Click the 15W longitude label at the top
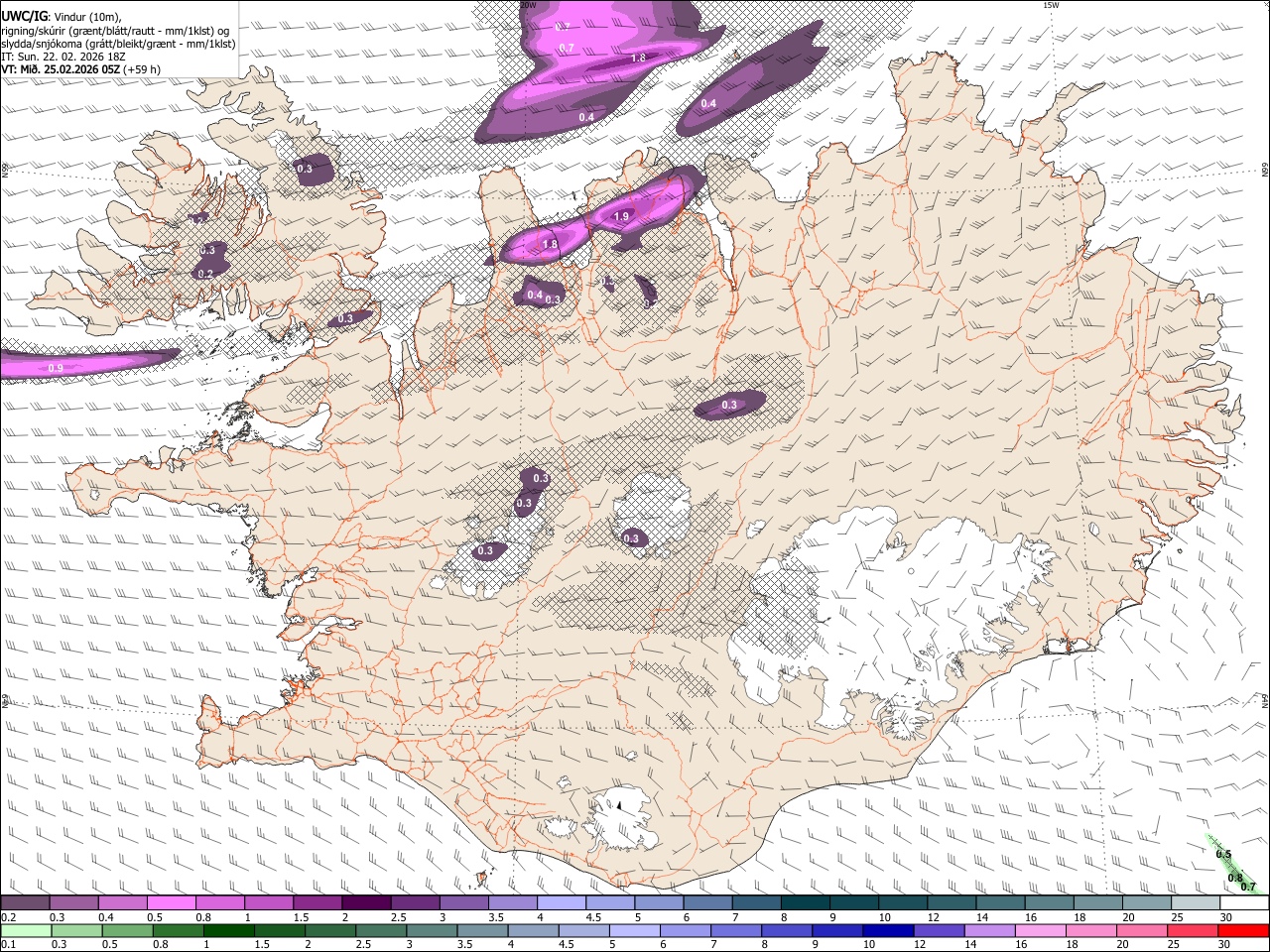 pyautogui.click(x=1051, y=5)
